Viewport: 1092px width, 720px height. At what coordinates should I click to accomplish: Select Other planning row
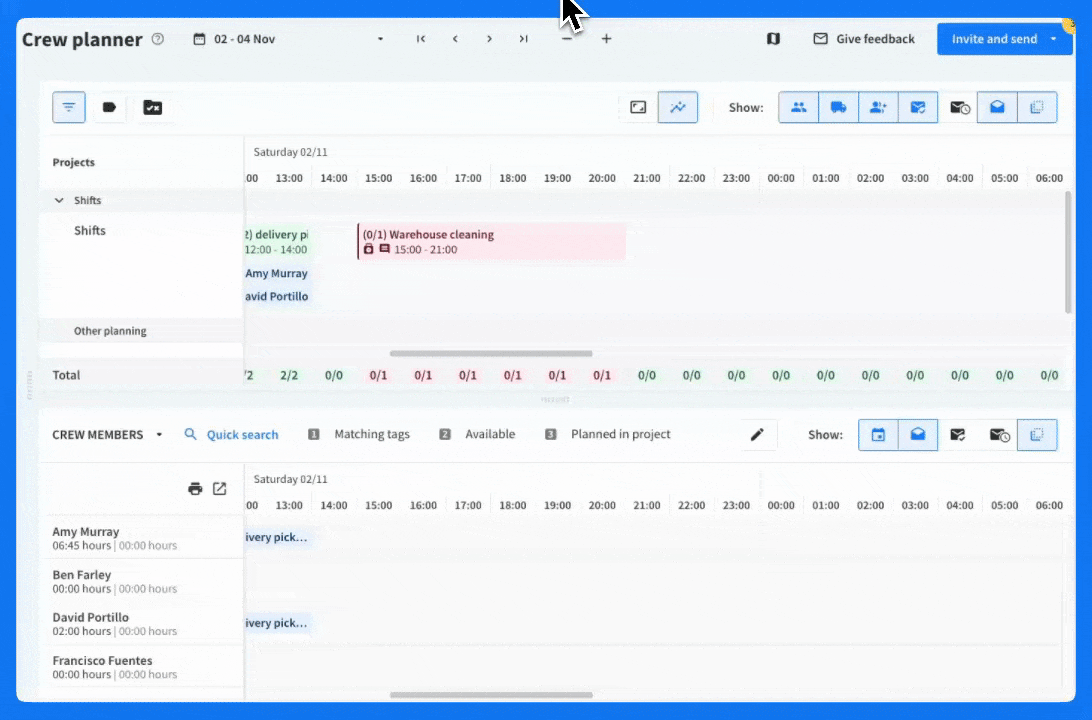(x=110, y=331)
